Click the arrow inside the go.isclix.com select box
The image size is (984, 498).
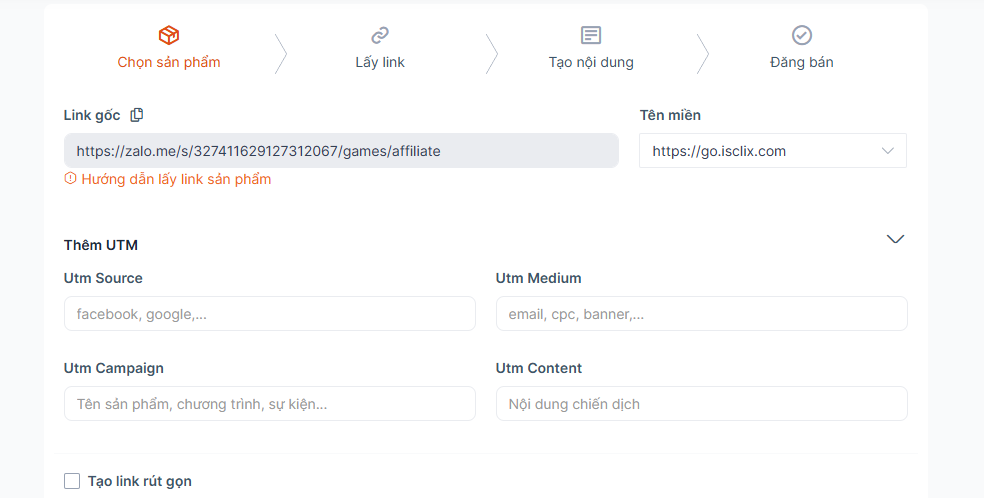coord(887,151)
